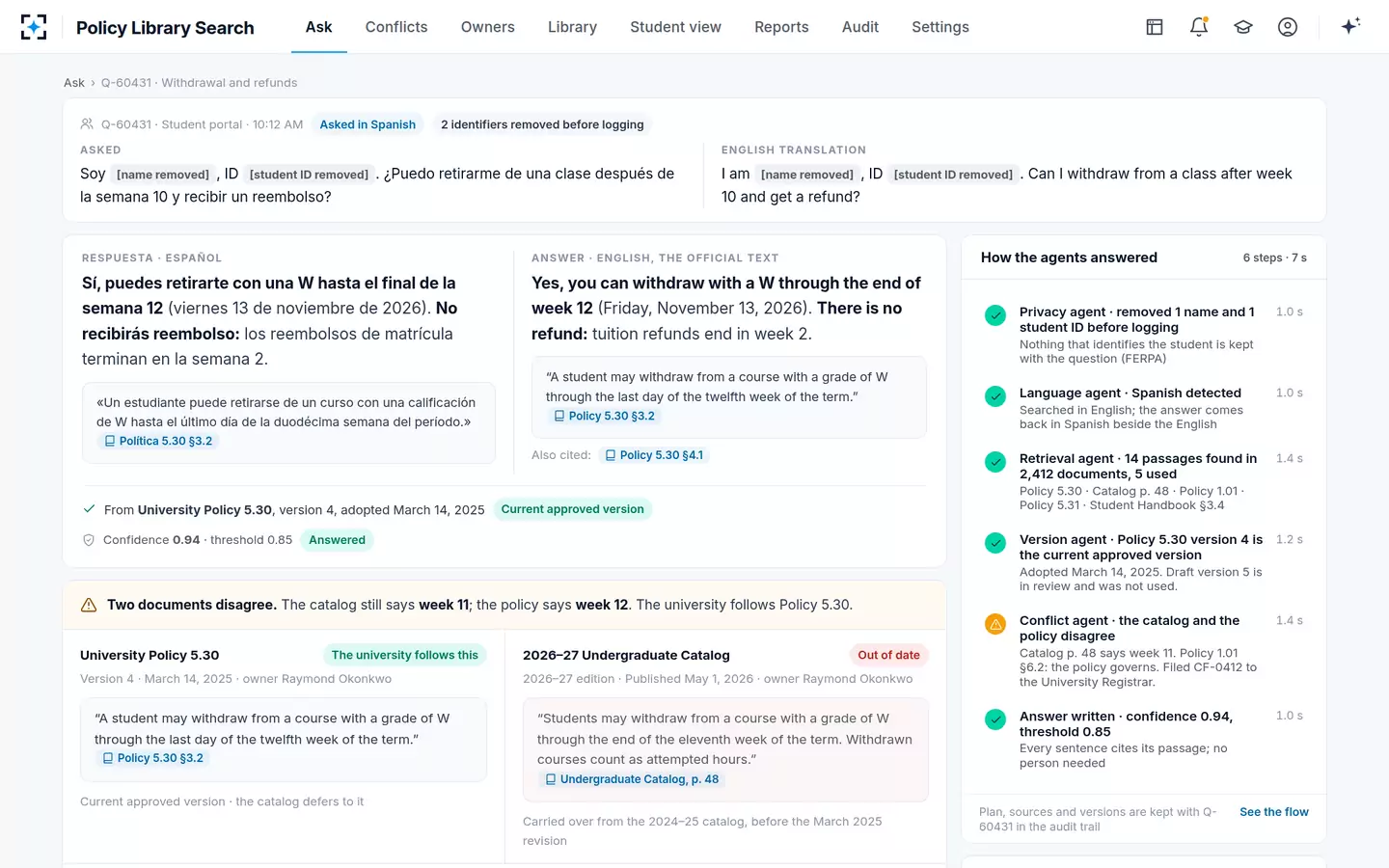The height and width of the screenshot is (868, 1389).
Task: Click the Out of date badge
Action: click(x=889, y=655)
